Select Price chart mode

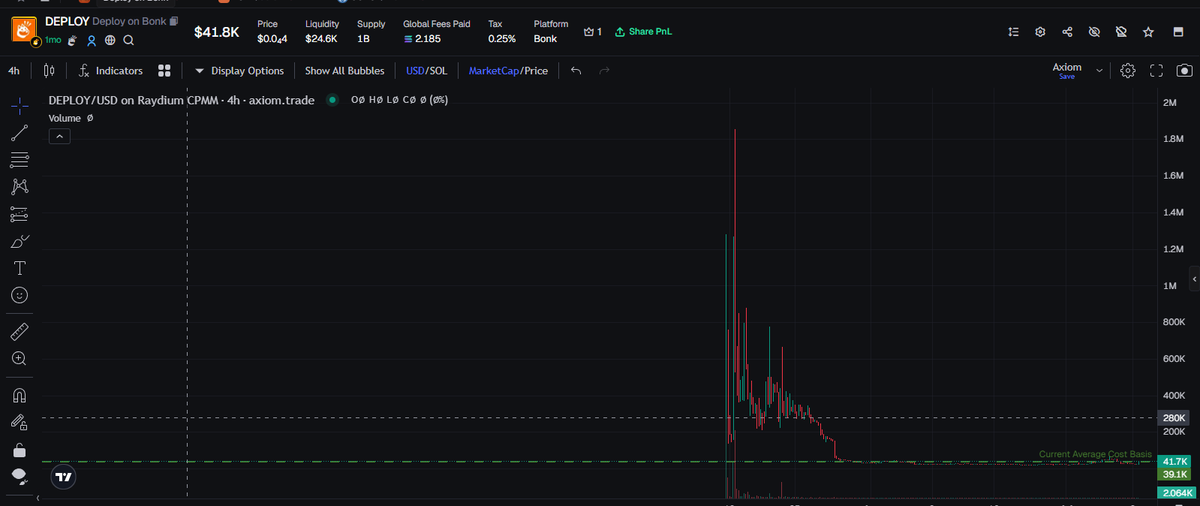(x=535, y=71)
